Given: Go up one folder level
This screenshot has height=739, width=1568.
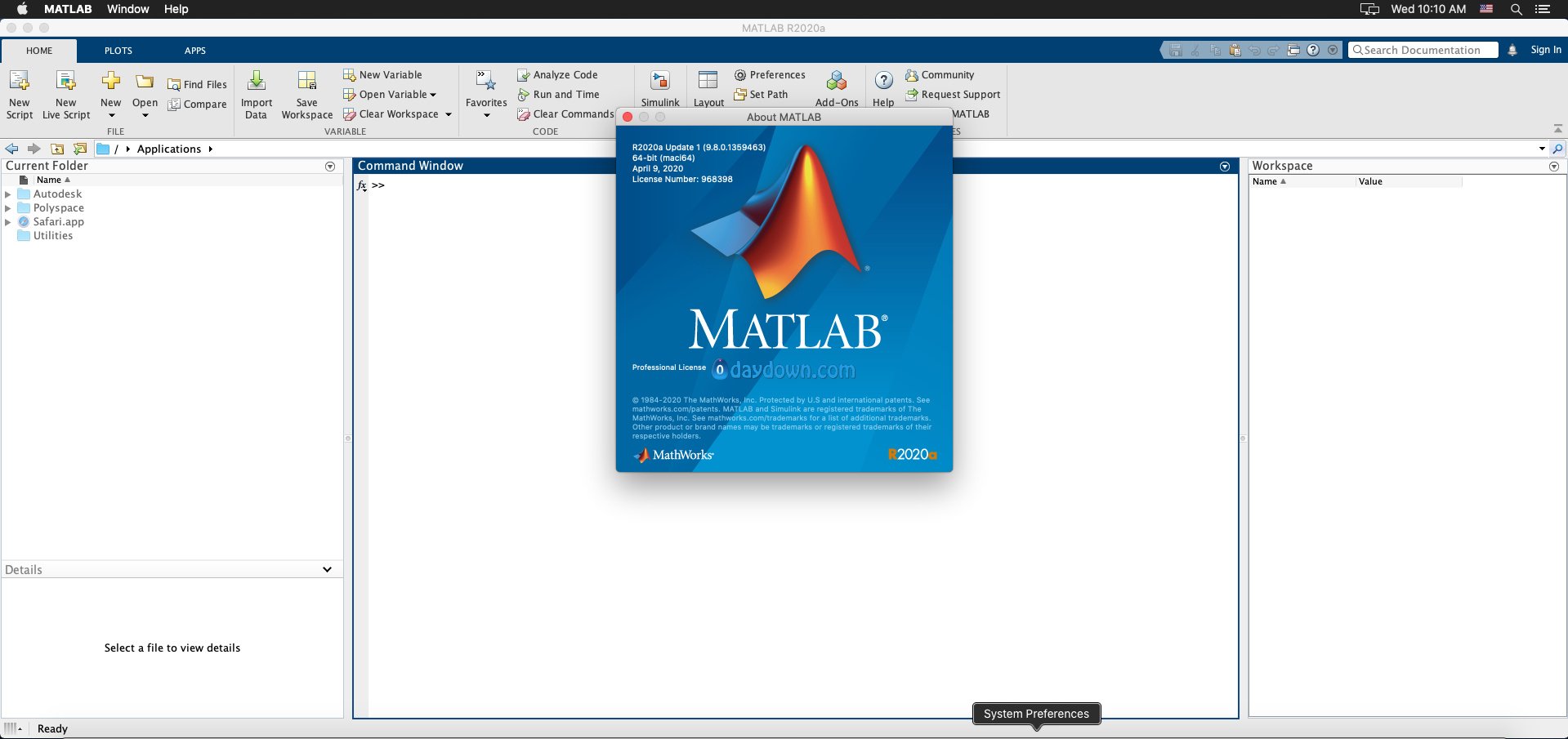Looking at the screenshot, I should point(57,149).
